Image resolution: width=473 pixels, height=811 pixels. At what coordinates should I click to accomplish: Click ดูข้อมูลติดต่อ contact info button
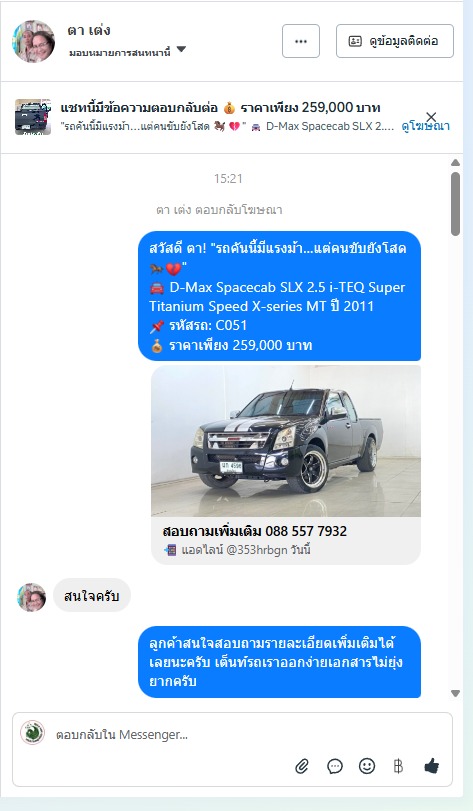395,41
